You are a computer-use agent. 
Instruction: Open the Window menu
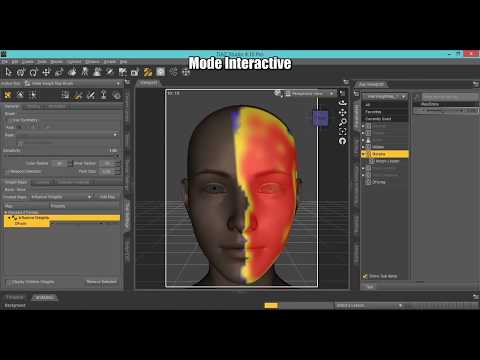pos(92,62)
